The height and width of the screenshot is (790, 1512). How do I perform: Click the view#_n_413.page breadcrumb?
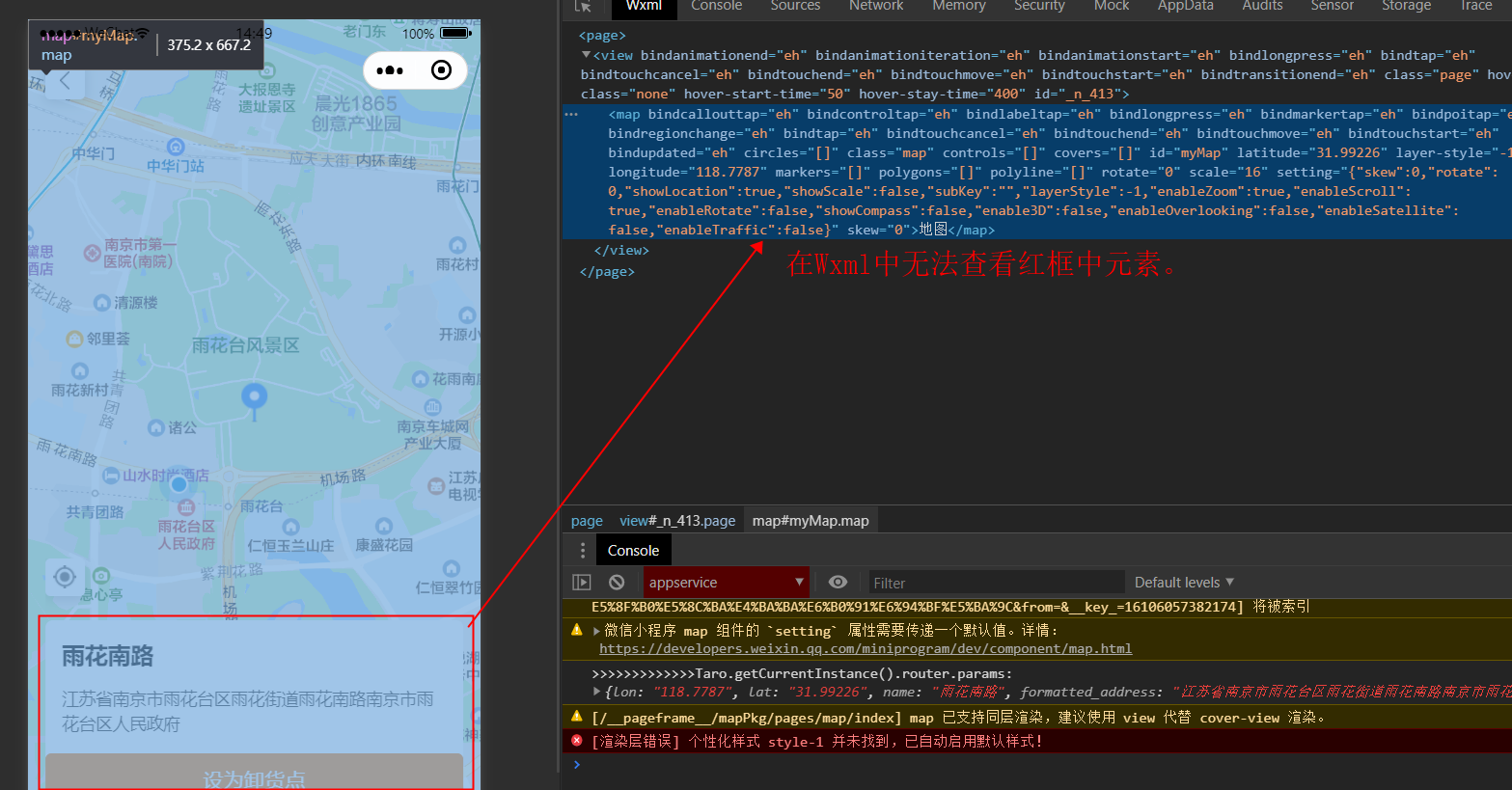[x=677, y=521]
